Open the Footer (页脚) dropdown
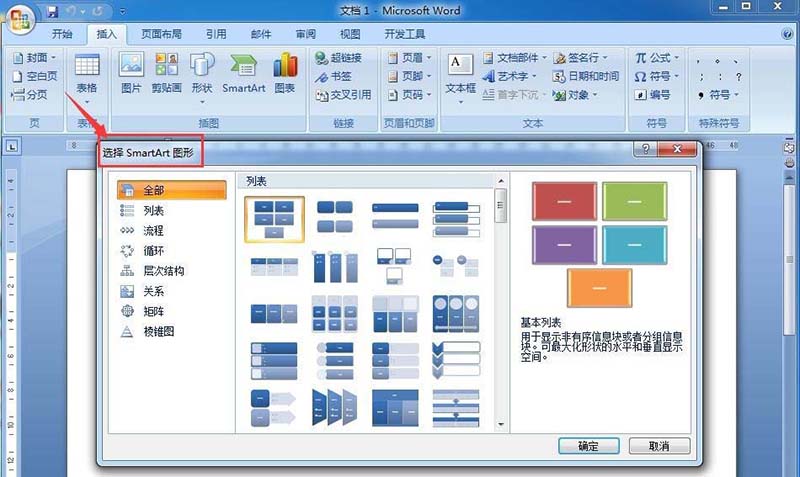800x477 pixels. 409,76
